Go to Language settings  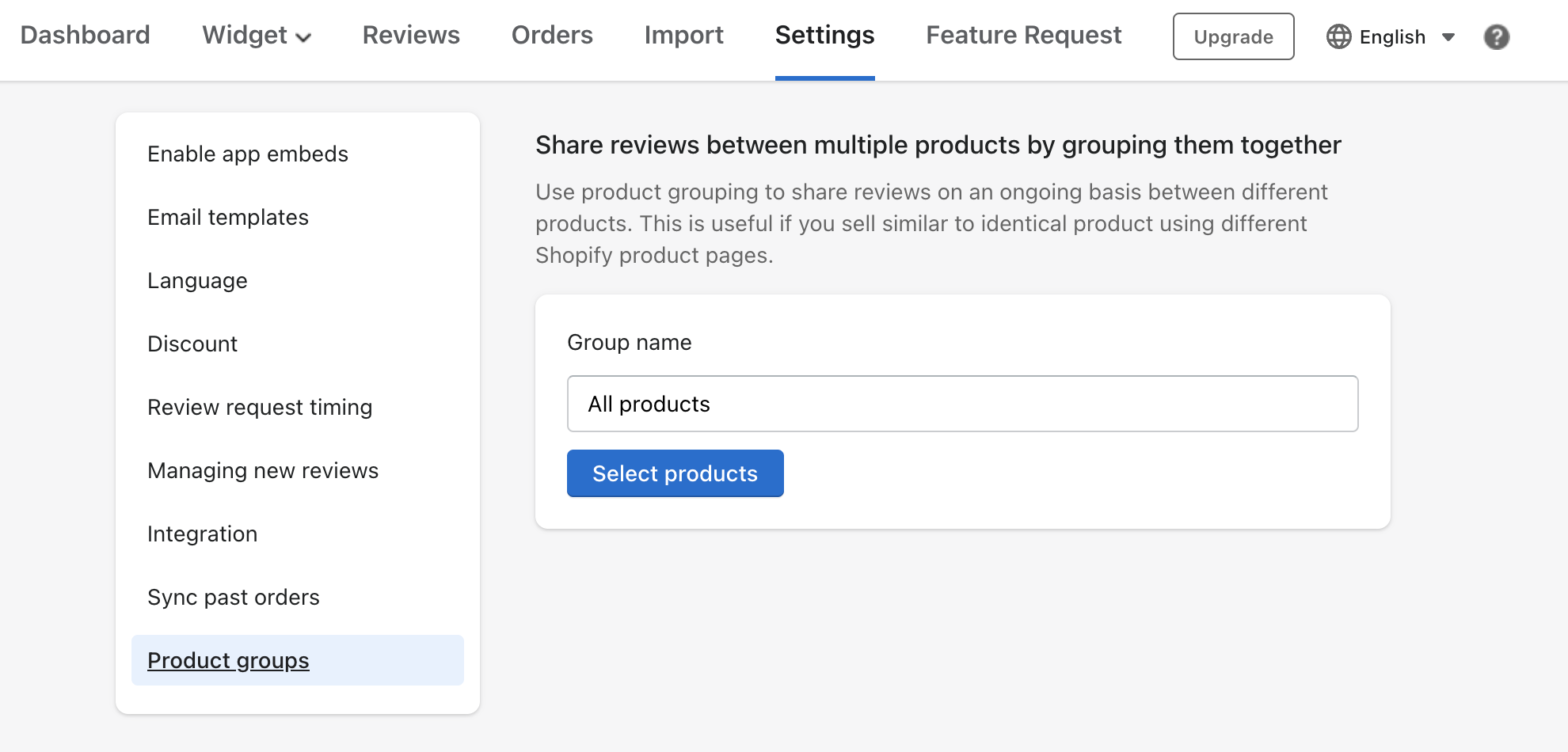pyautogui.click(x=197, y=280)
